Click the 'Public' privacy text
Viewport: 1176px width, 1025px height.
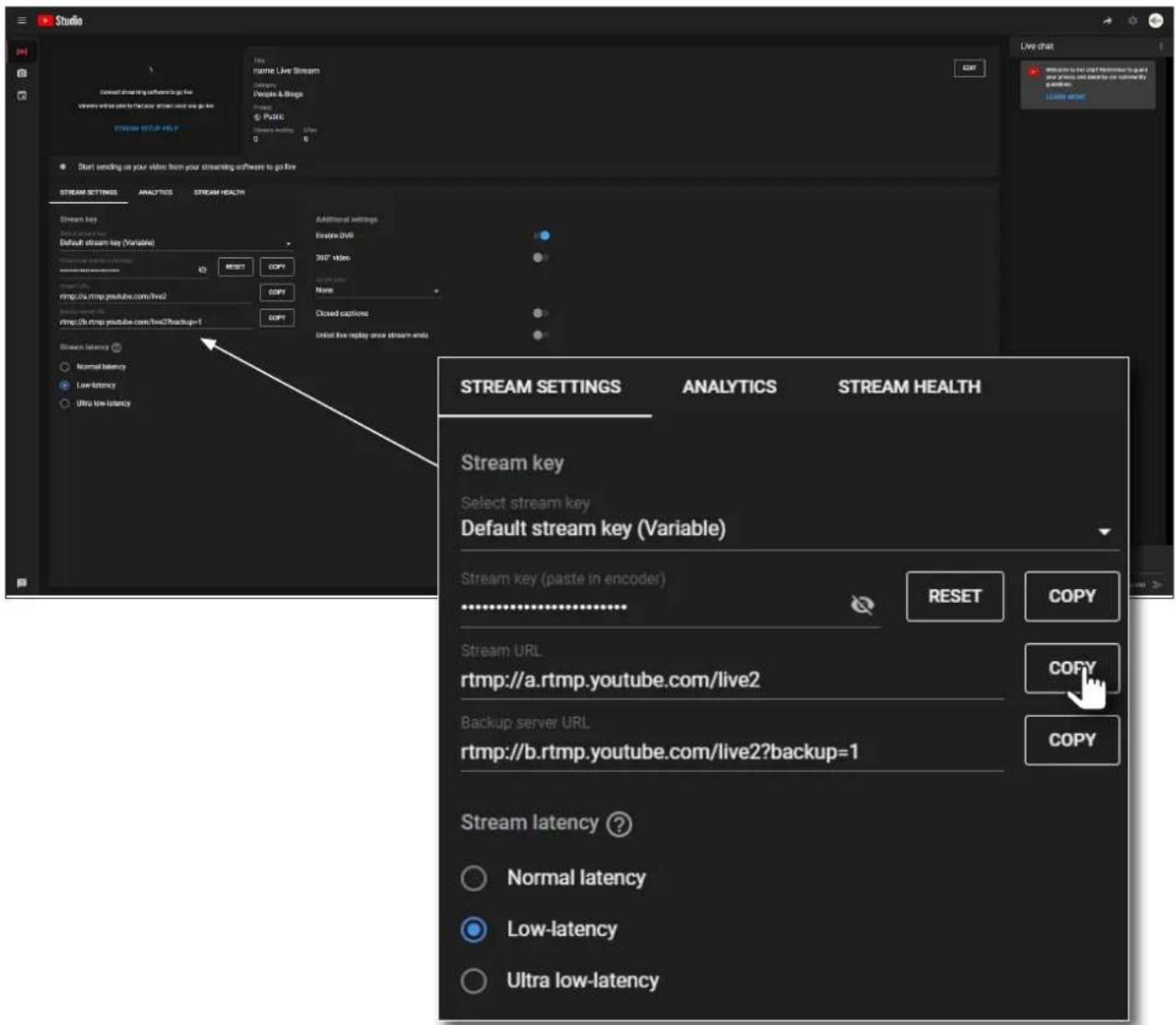click(274, 117)
